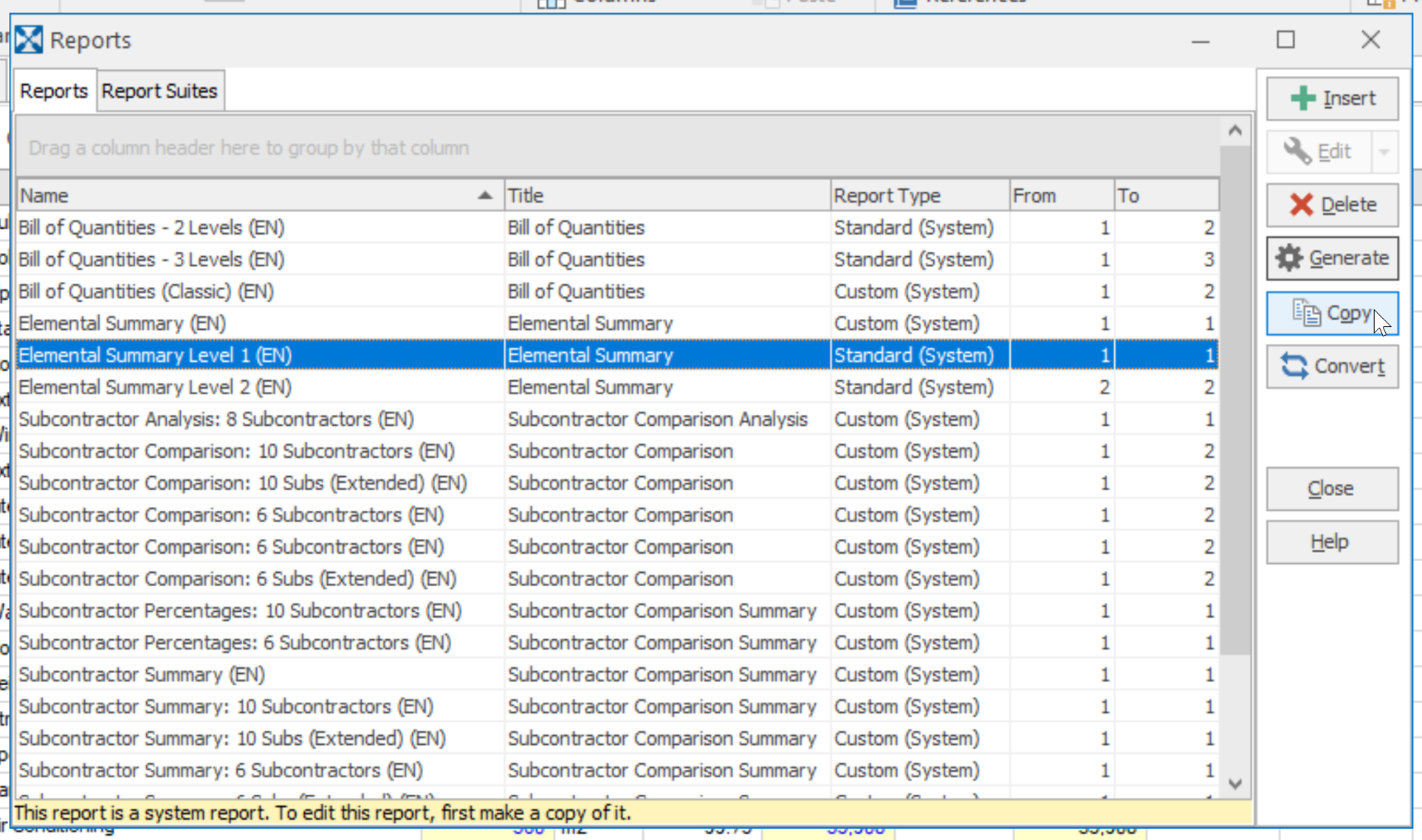Click the Insert button with plus icon
Screen dimensions: 1422x840
pos(1332,98)
